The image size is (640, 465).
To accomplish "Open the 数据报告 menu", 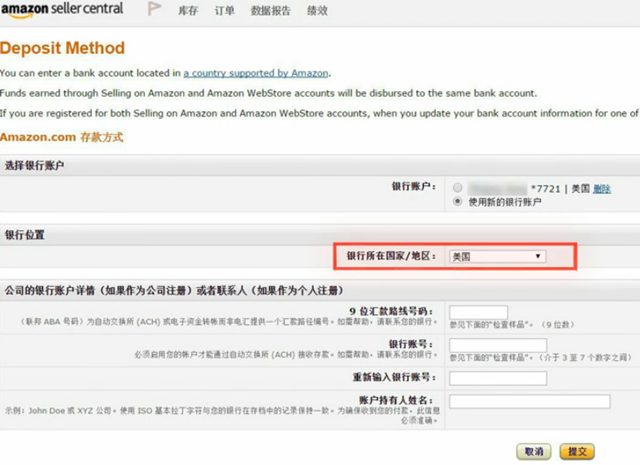I will tap(271, 11).
